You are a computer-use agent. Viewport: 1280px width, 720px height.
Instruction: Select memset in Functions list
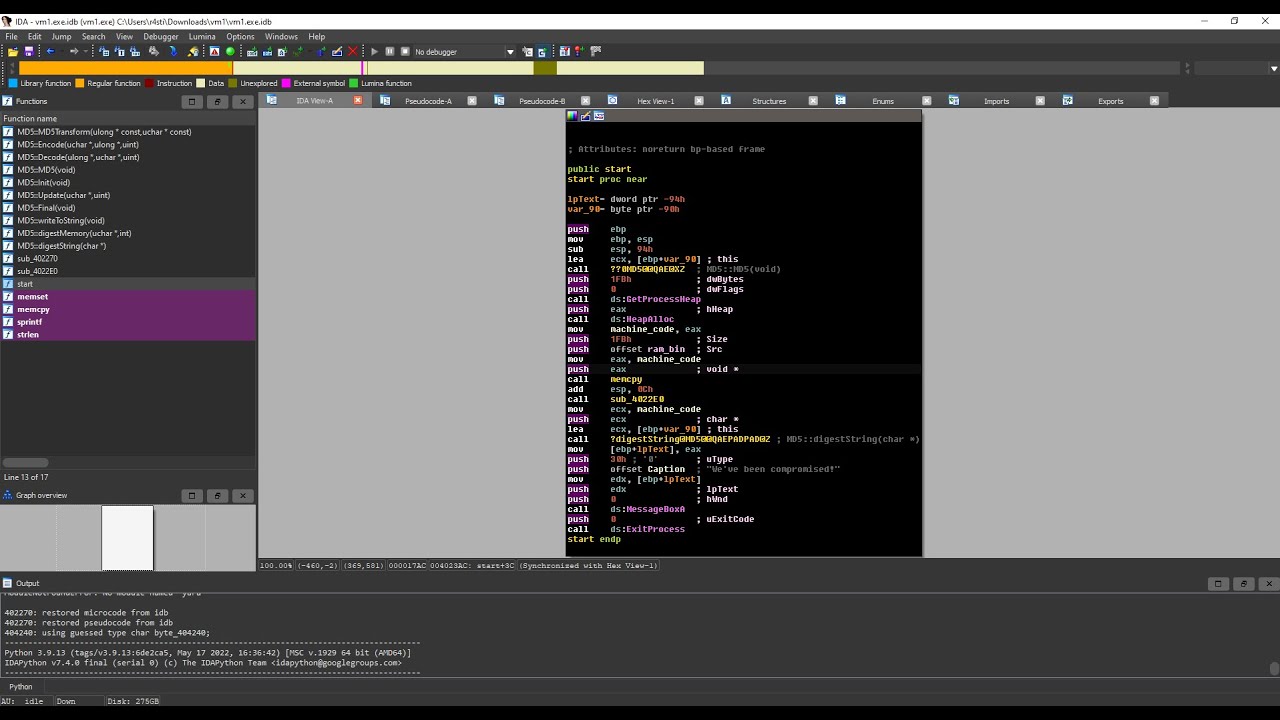(128, 297)
